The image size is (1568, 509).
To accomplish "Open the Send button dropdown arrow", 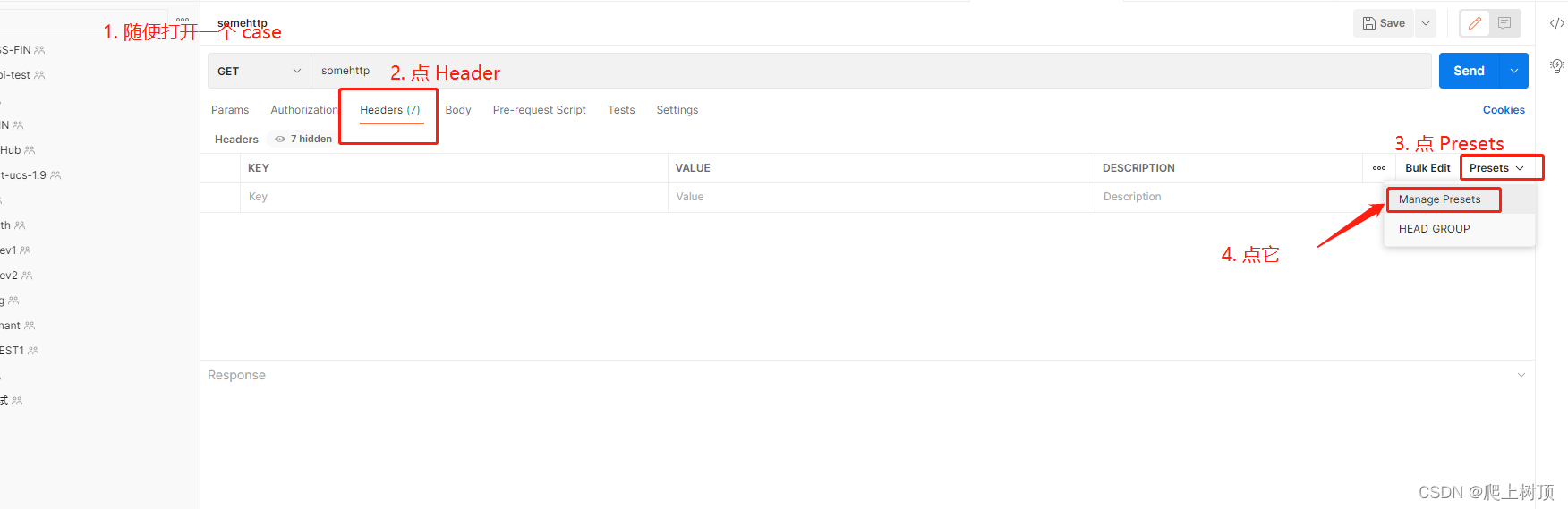I will point(1514,71).
